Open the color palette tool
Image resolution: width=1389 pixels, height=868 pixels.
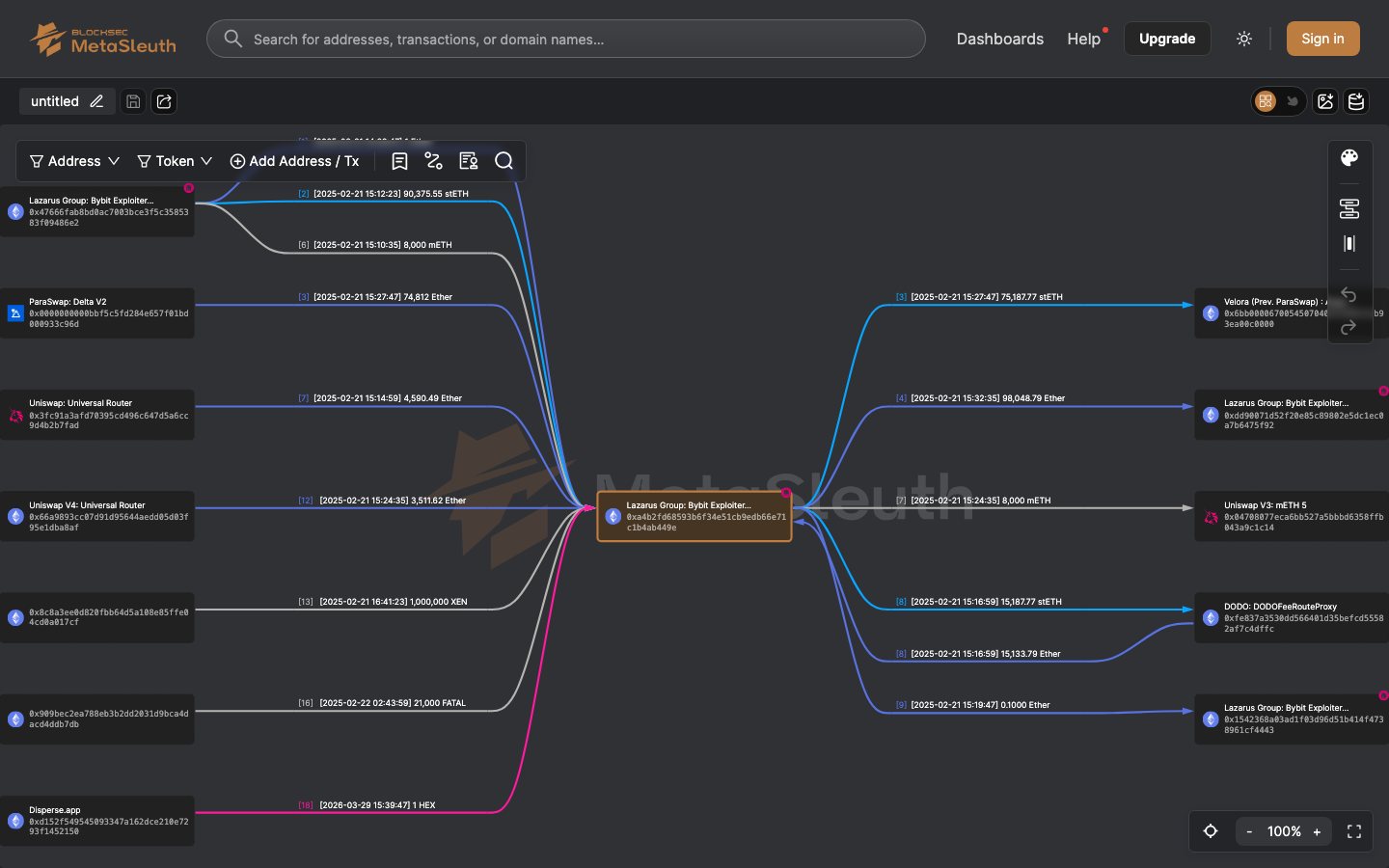[1349, 157]
